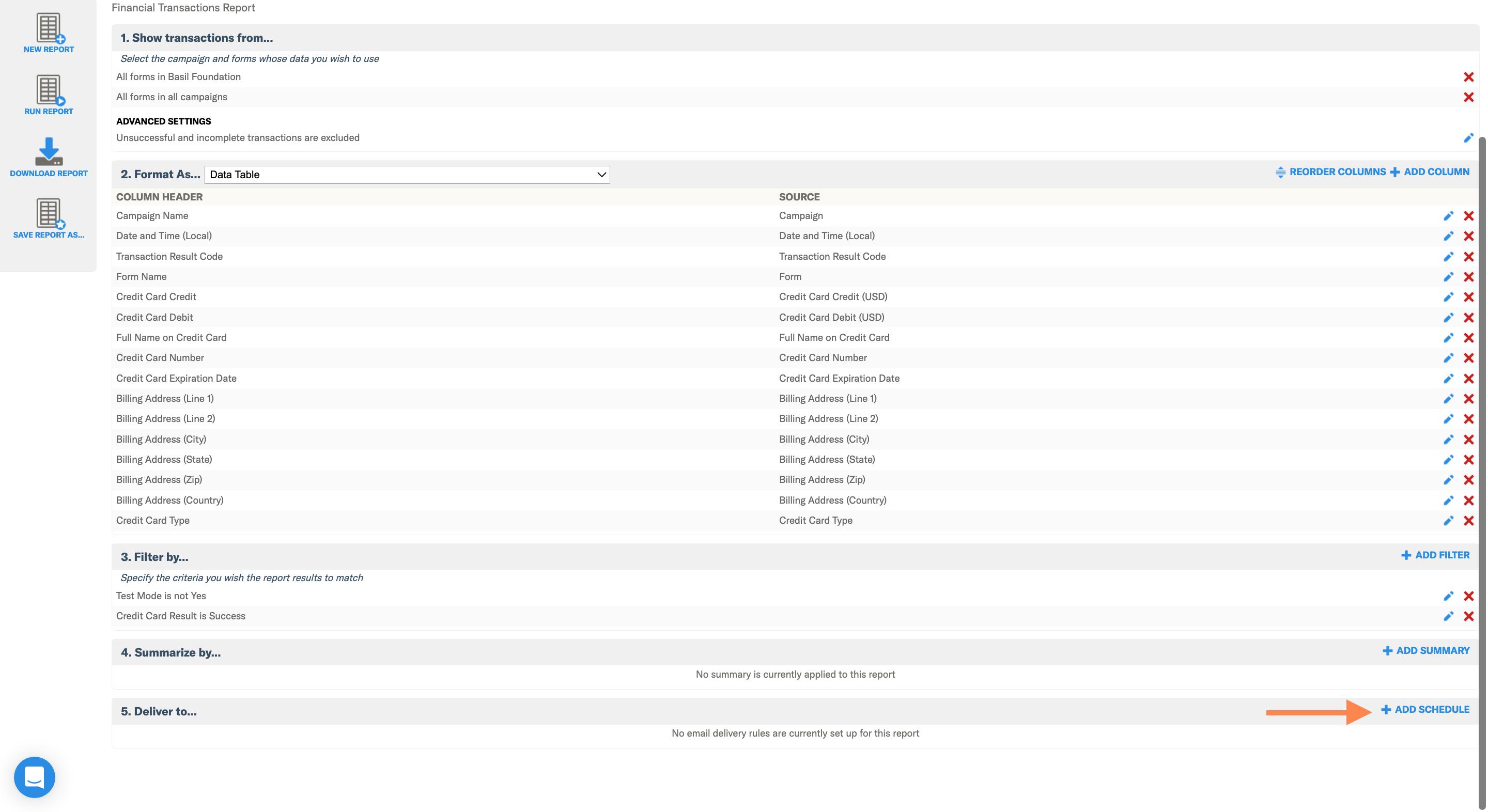Delete Billing Address (State) column
The width and height of the screenshot is (1488, 812).
click(1468, 460)
